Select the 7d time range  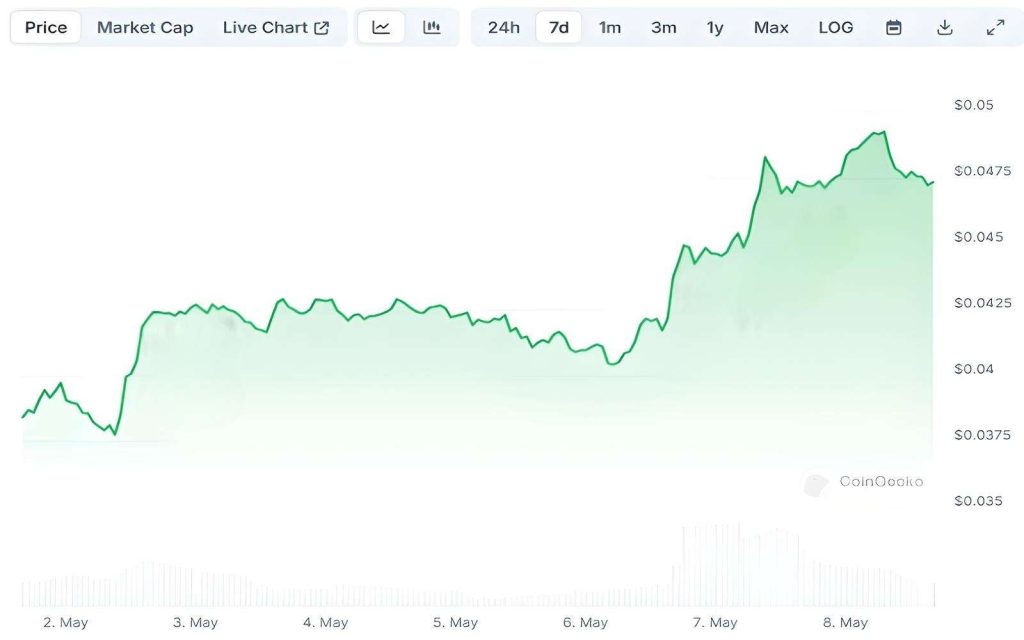[559, 27]
